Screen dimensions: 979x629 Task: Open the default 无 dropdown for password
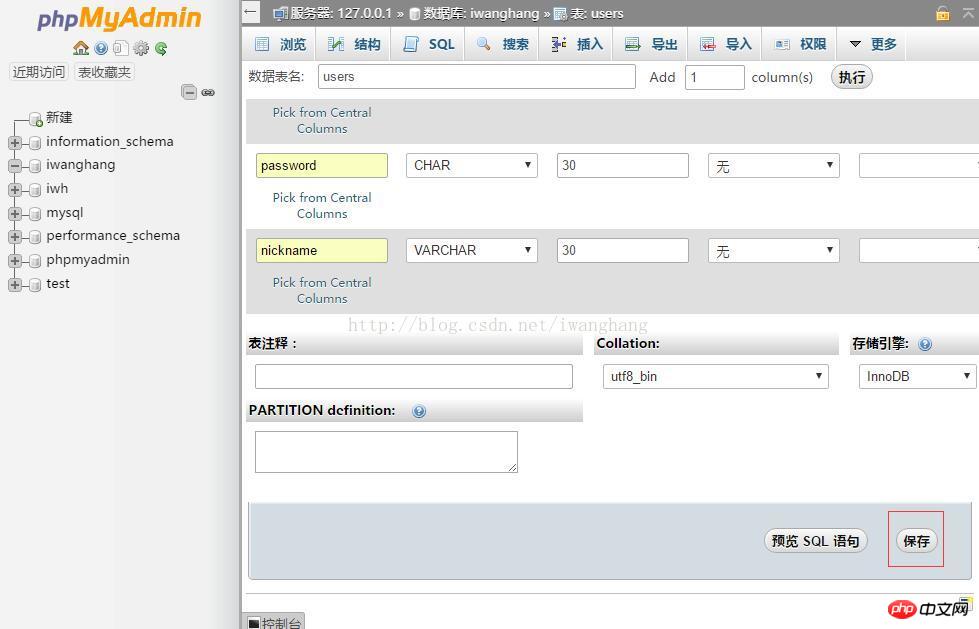tap(774, 166)
